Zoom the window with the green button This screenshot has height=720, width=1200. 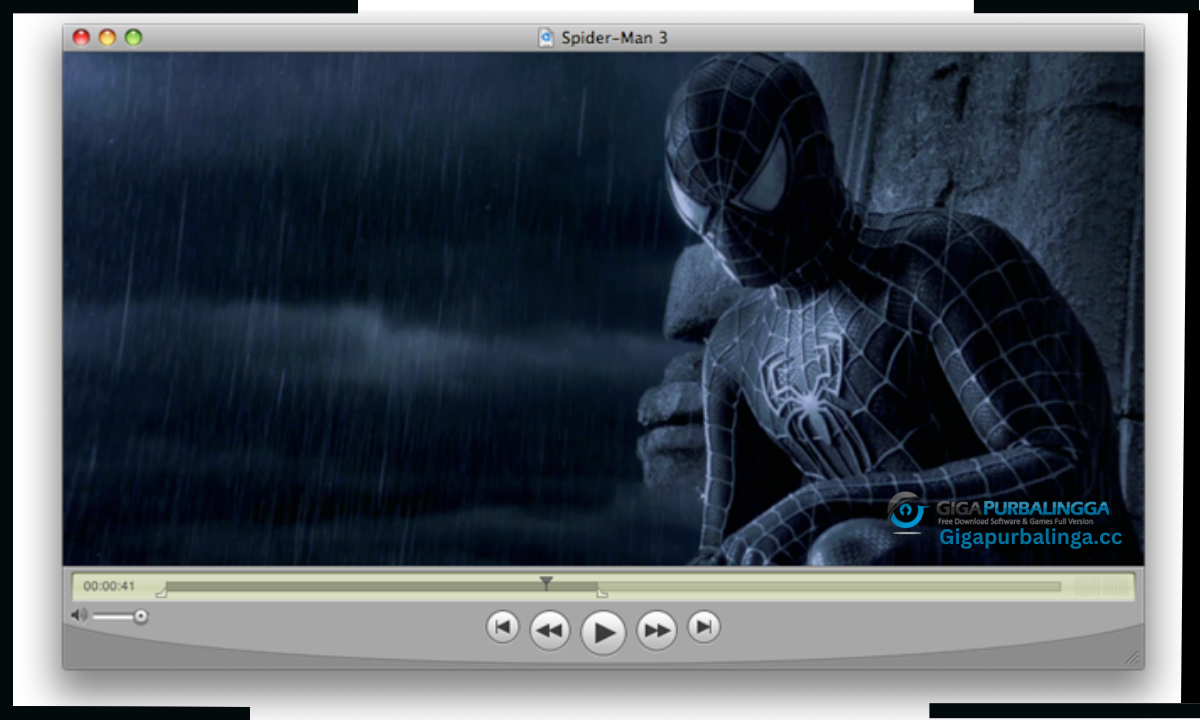(133, 38)
